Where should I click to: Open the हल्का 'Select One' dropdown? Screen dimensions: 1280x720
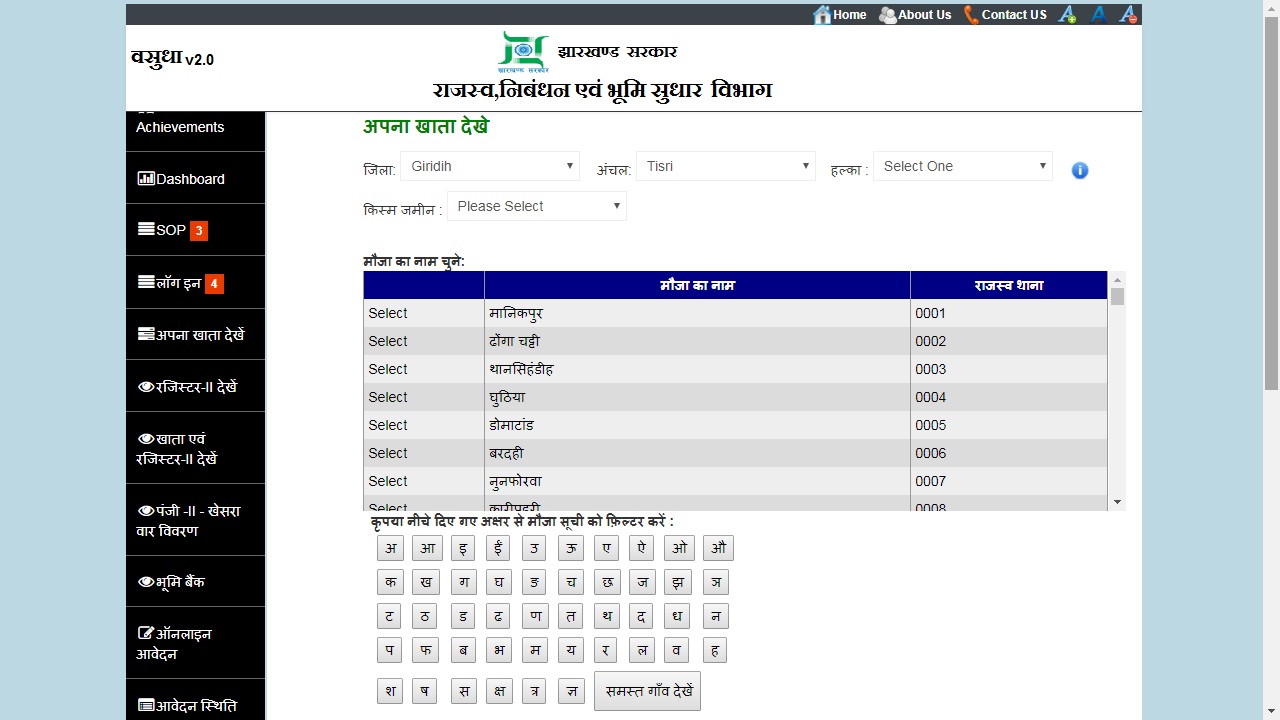coord(962,166)
